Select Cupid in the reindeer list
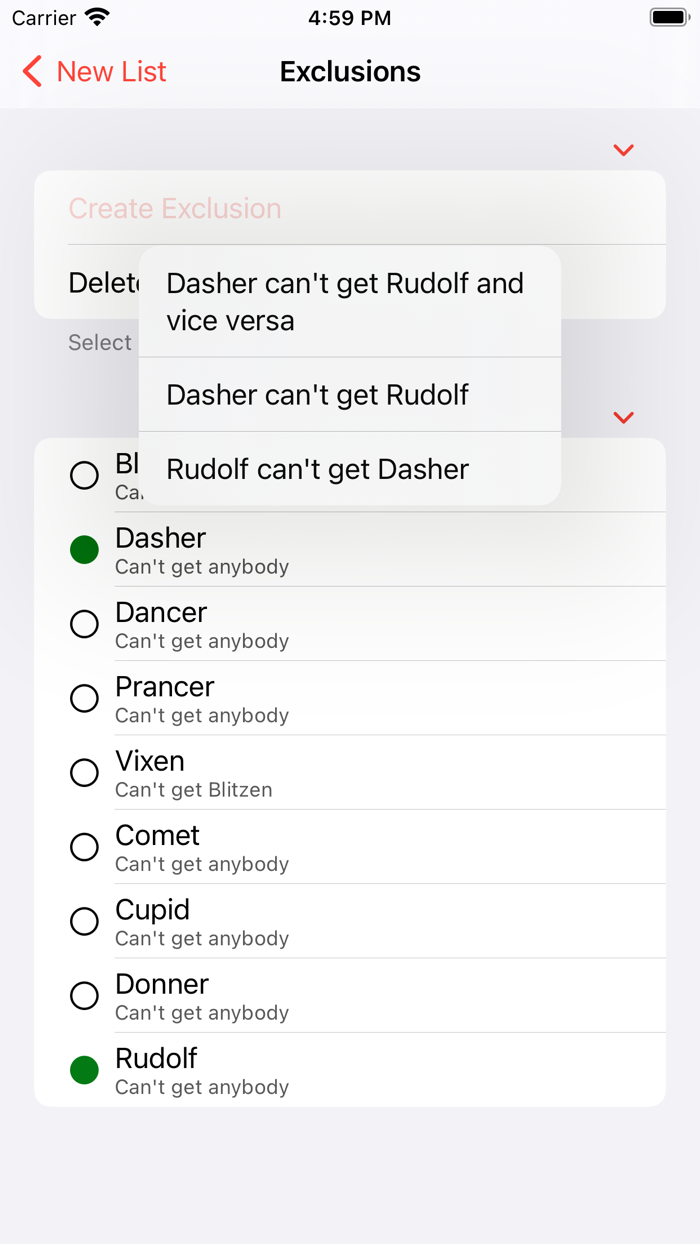This screenshot has width=700, height=1244. coord(84,921)
